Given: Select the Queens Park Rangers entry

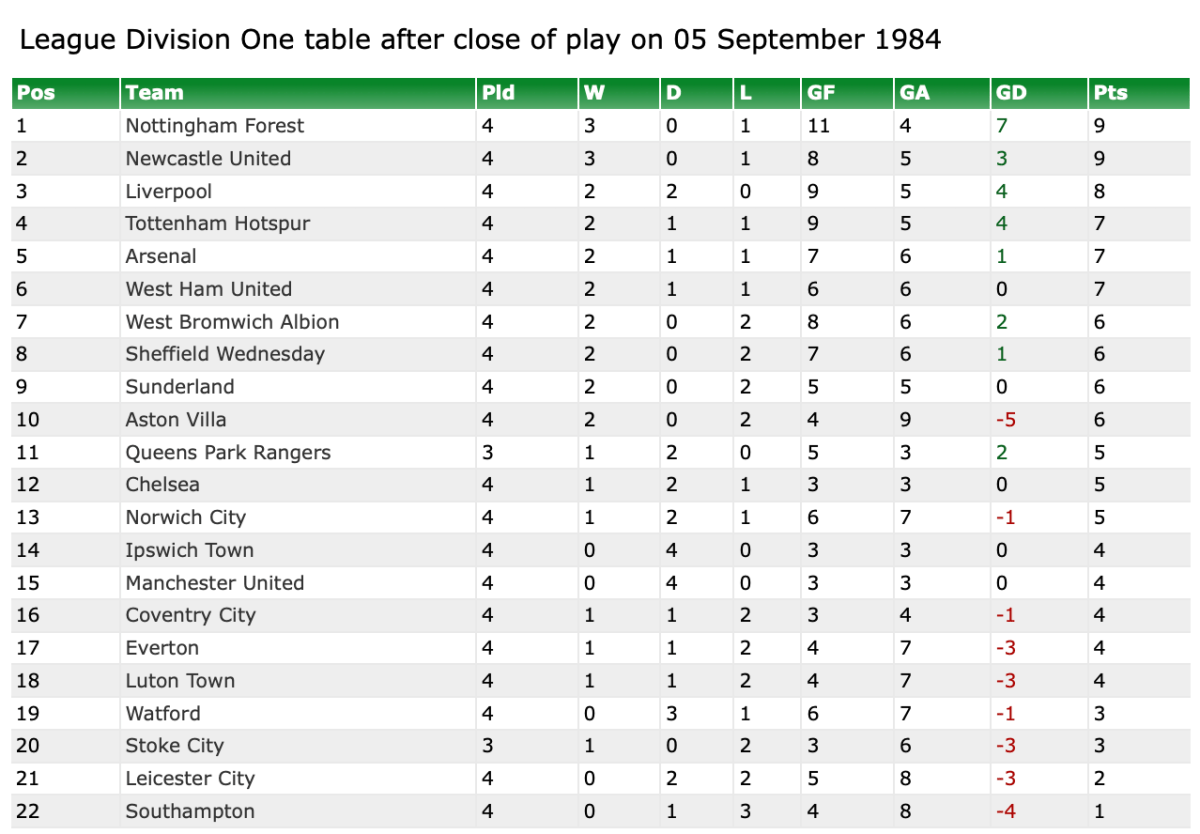Looking at the screenshot, I should [227, 453].
